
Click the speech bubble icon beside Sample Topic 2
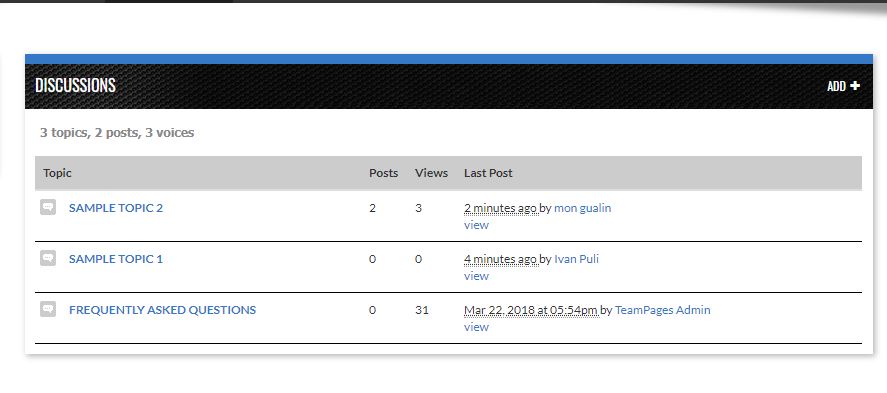48,207
